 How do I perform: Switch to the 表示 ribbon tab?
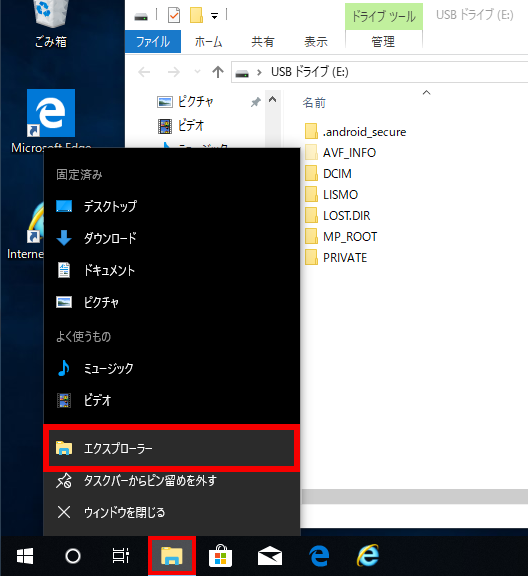coord(316,42)
